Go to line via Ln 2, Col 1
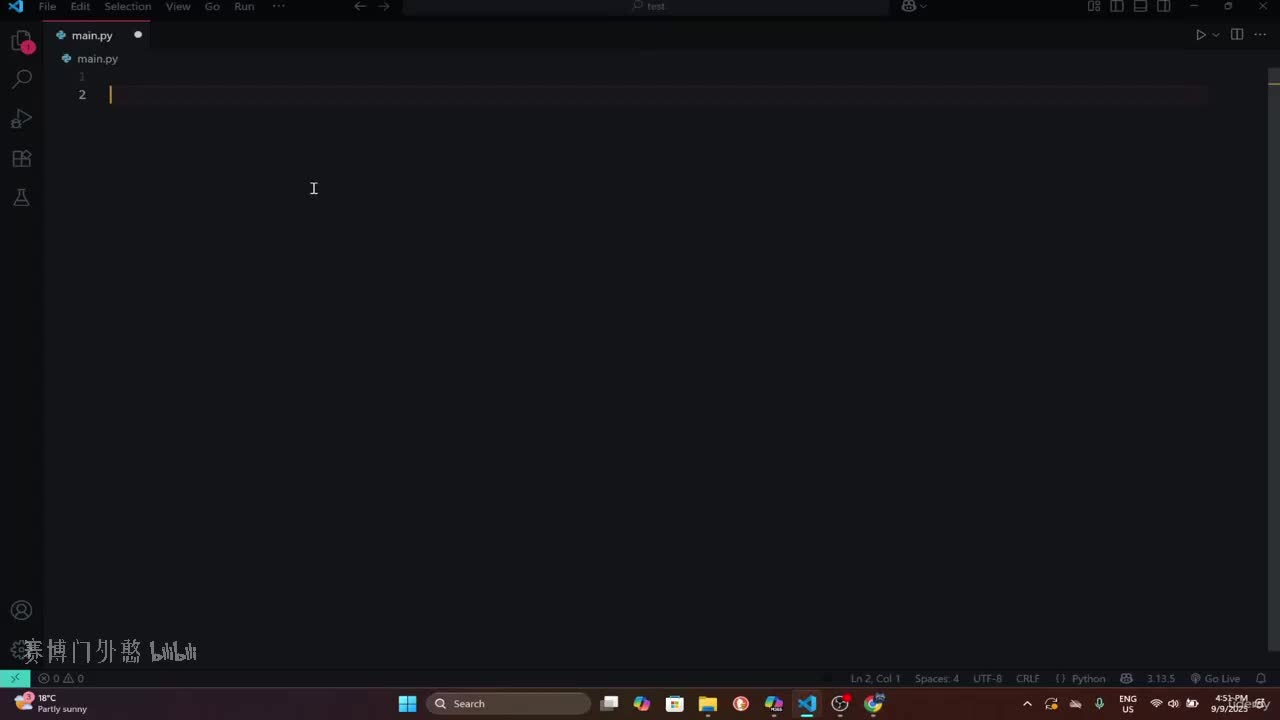The width and height of the screenshot is (1280, 720). coord(875,678)
